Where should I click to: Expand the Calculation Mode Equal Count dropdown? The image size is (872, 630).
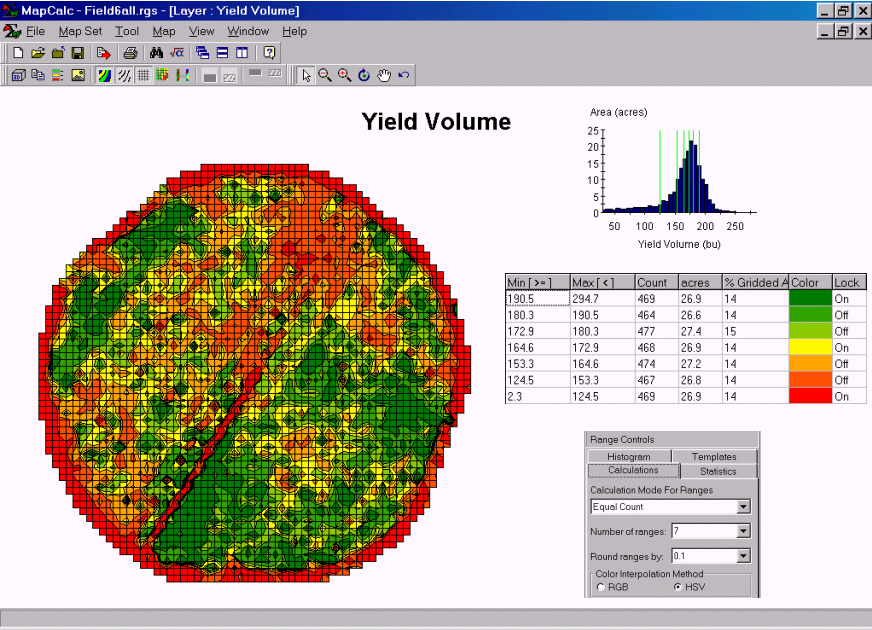tap(742, 507)
